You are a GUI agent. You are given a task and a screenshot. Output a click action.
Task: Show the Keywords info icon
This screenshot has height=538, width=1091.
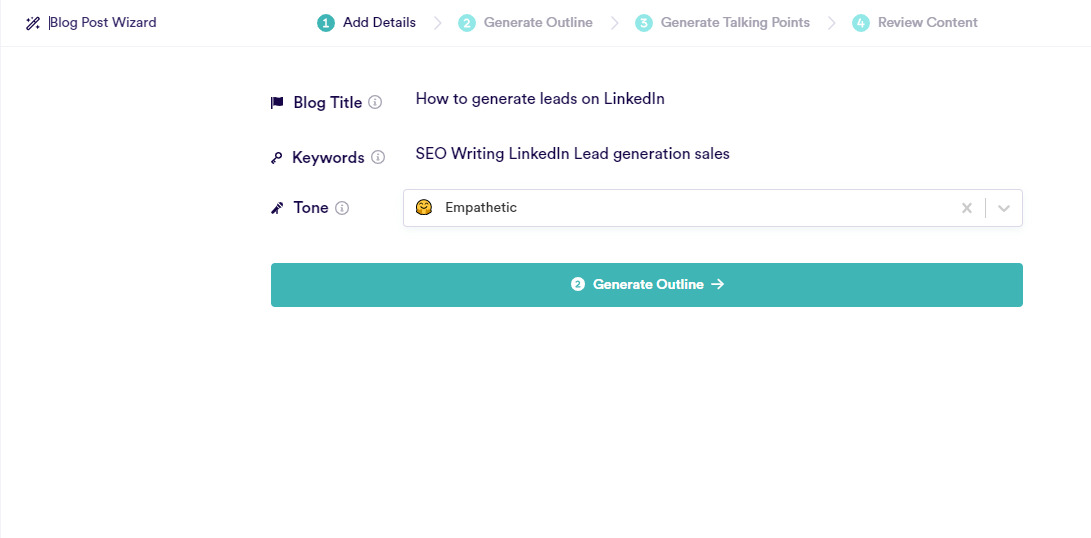[x=378, y=157]
